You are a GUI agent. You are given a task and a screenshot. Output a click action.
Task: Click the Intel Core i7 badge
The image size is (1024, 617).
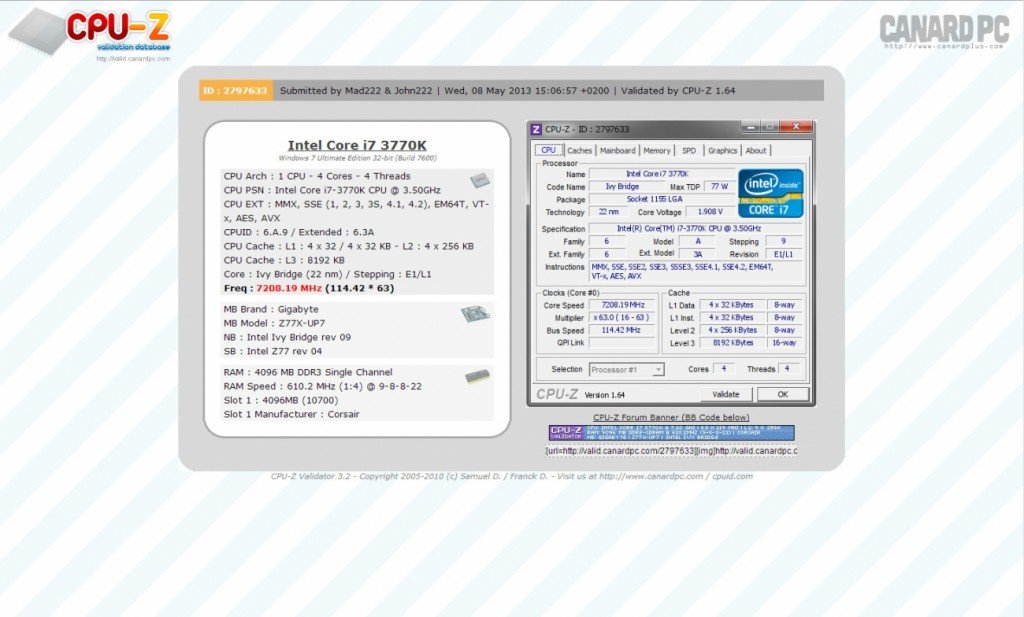click(771, 193)
